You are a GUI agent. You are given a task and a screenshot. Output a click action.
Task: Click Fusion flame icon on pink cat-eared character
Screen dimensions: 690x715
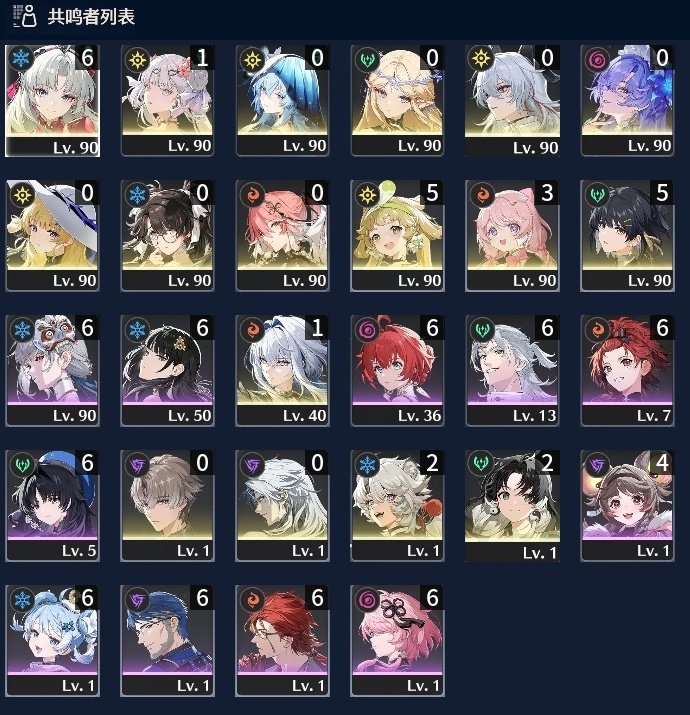click(x=482, y=195)
